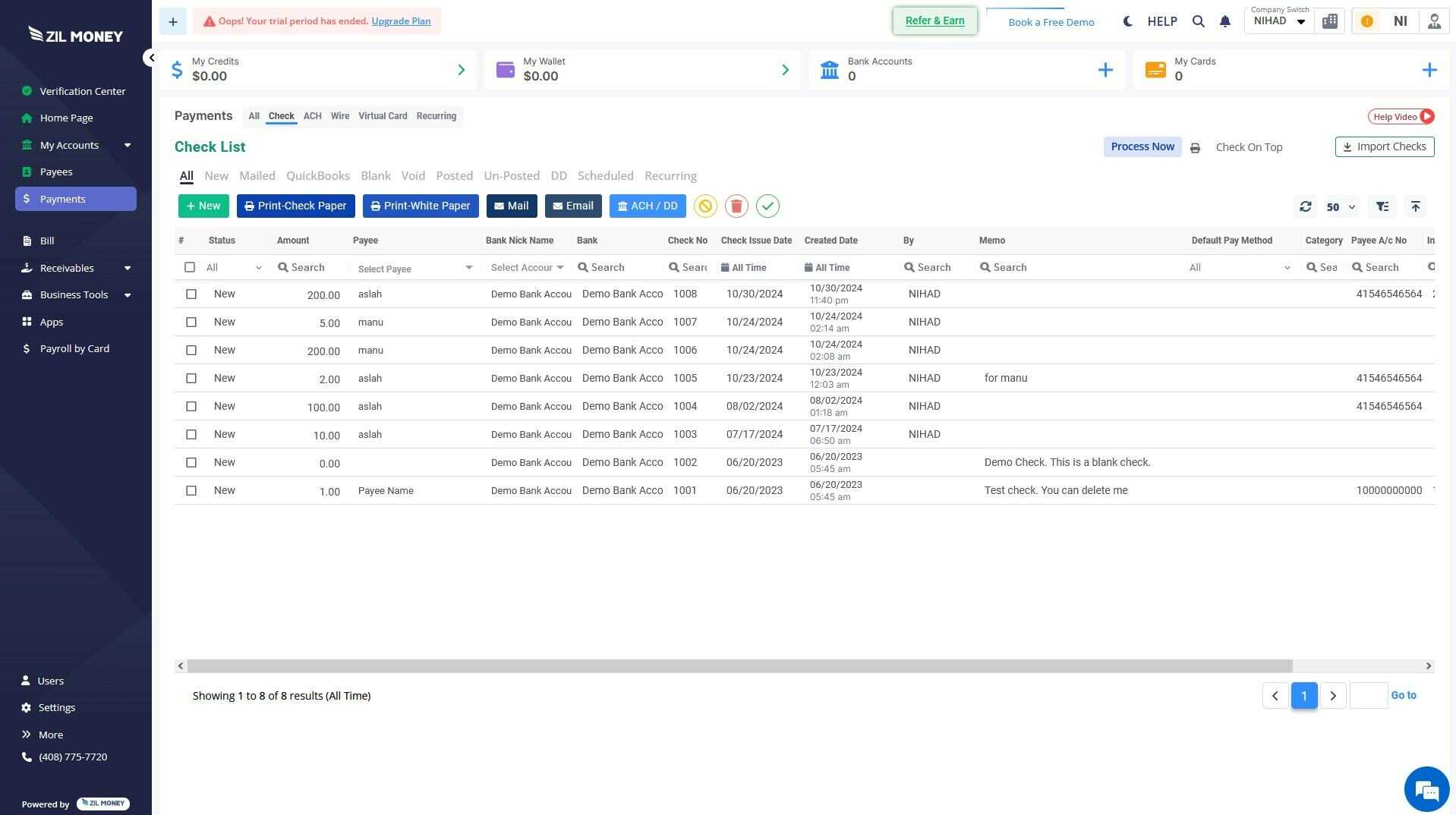Click the red trash delete icon
This screenshot has height=815, width=1456.
click(x=736, y=206)
